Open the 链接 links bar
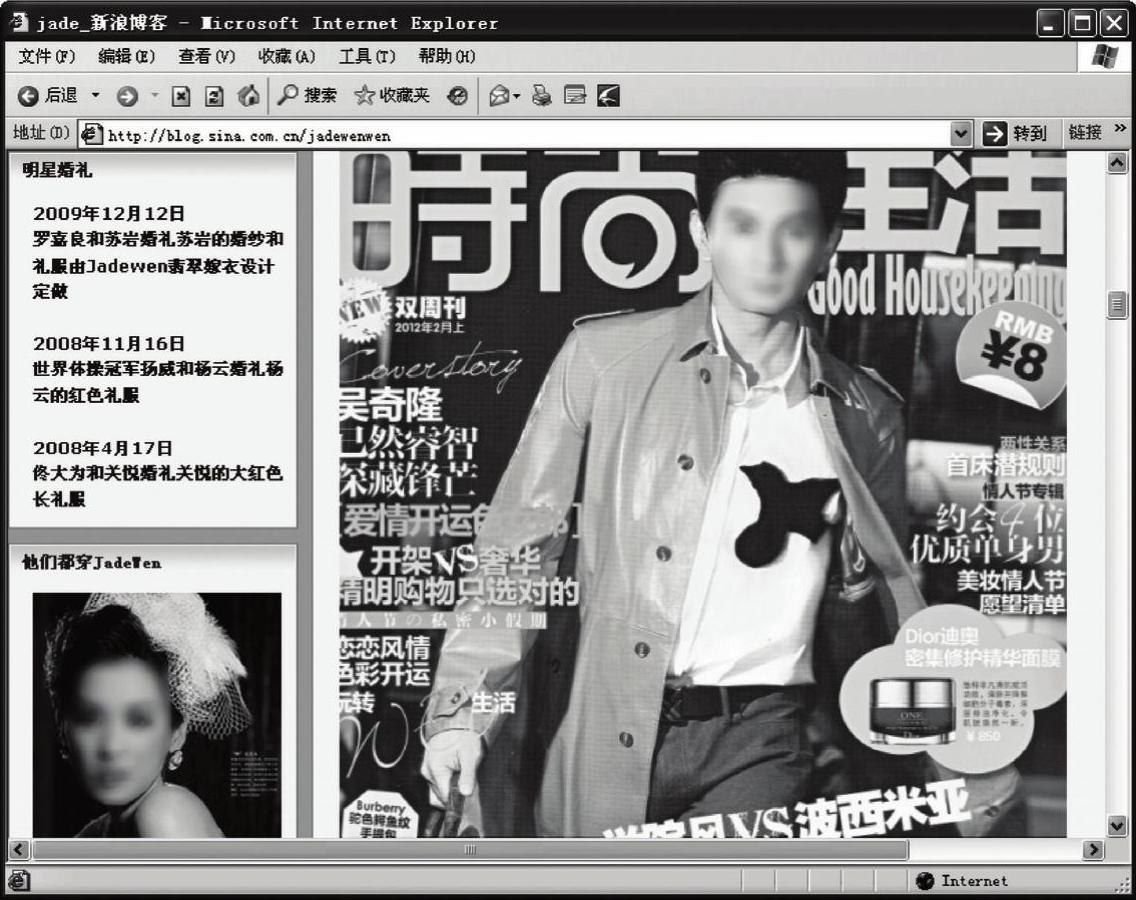1136x900 pixels. [1085, 133]
